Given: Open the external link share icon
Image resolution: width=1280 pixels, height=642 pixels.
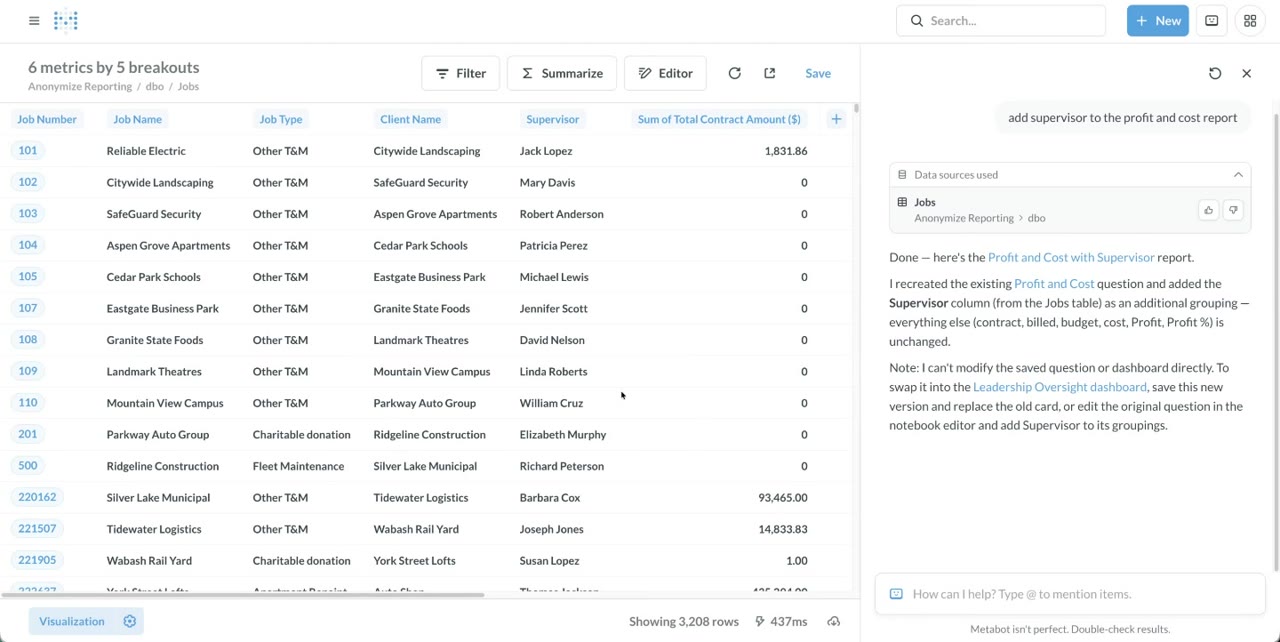Looking at the screenshot, I should click(769, 73).
